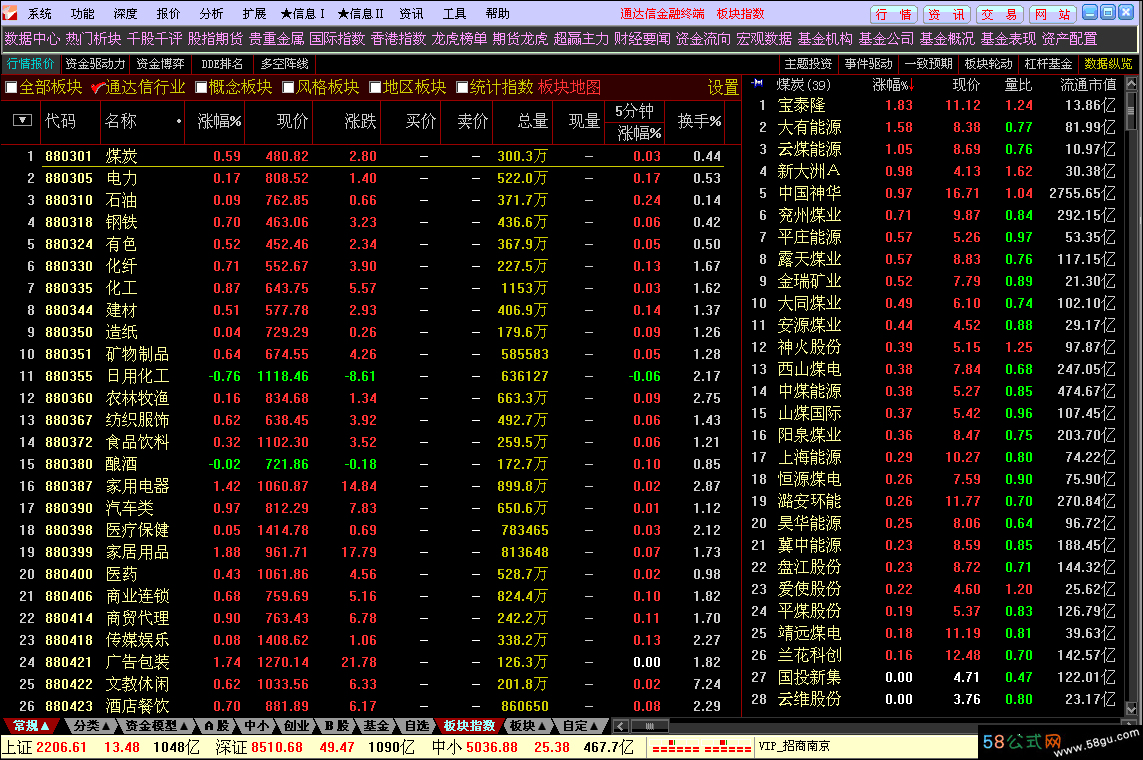Enable the 风格板块 checkbox
This screenshot has width=1143, height=760.
coord(288,87)
